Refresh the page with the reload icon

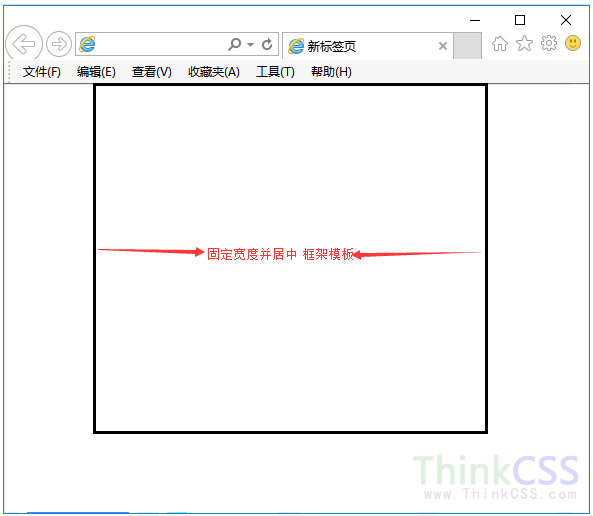(x=267, y=44)
